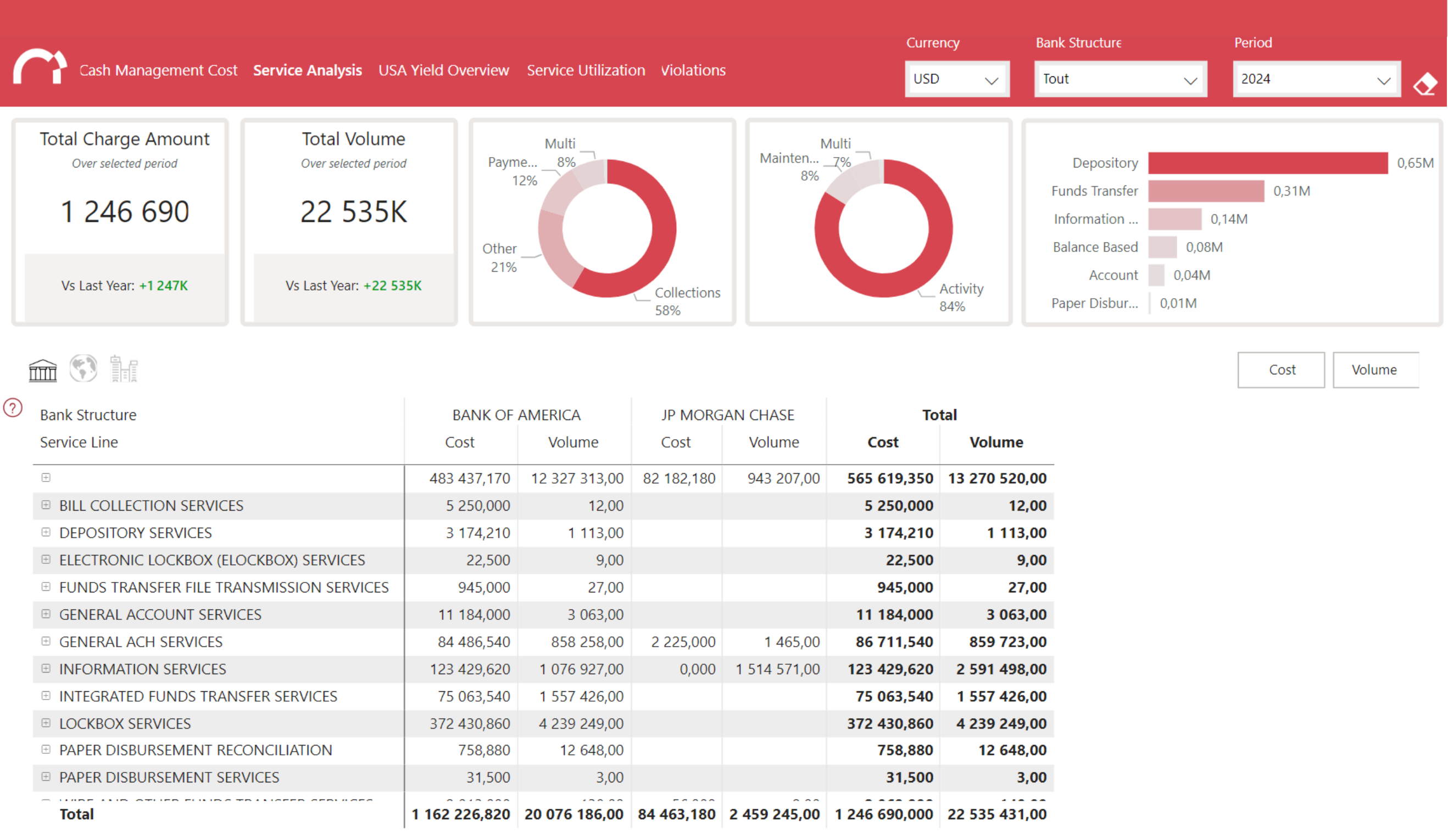Expand the BILL COLLECTION SERVICES row
Viewport: 1448px width, 840px height.
46,505
